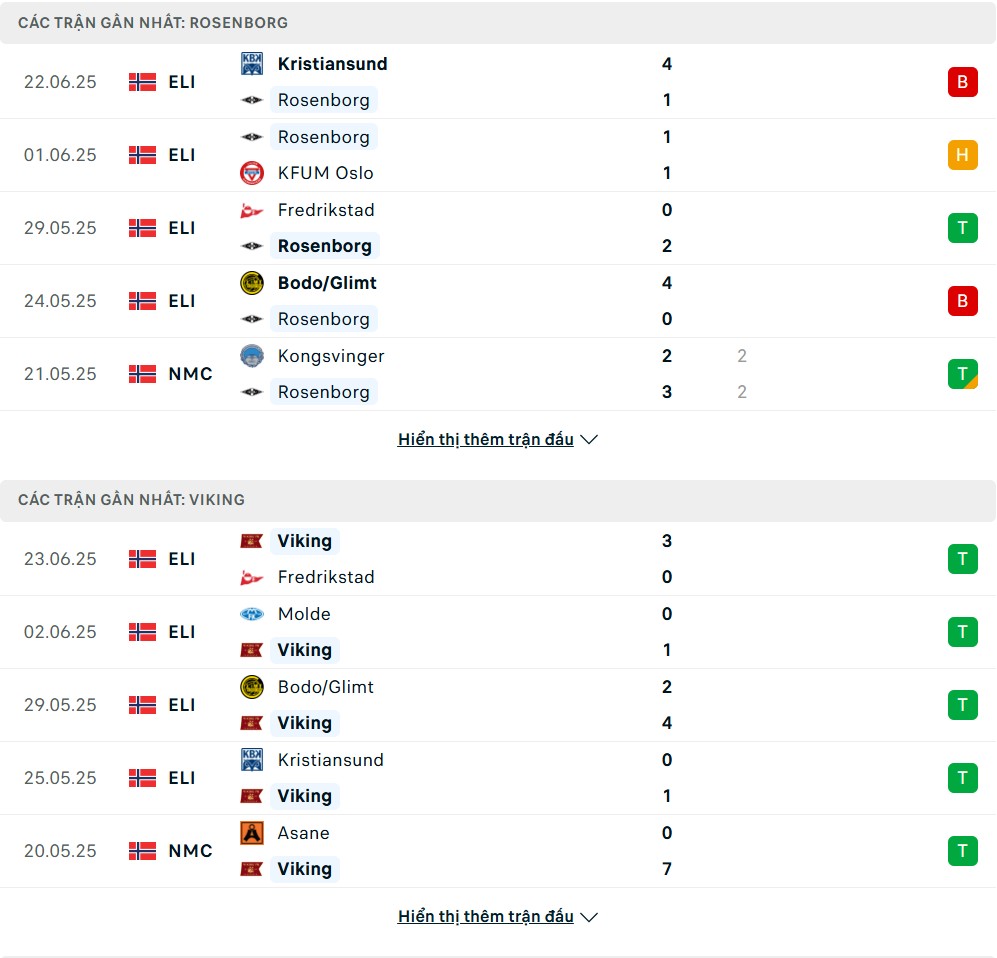Click the KFUM Oslo club logo
997x958 pixels.
[x=252, y=173]
